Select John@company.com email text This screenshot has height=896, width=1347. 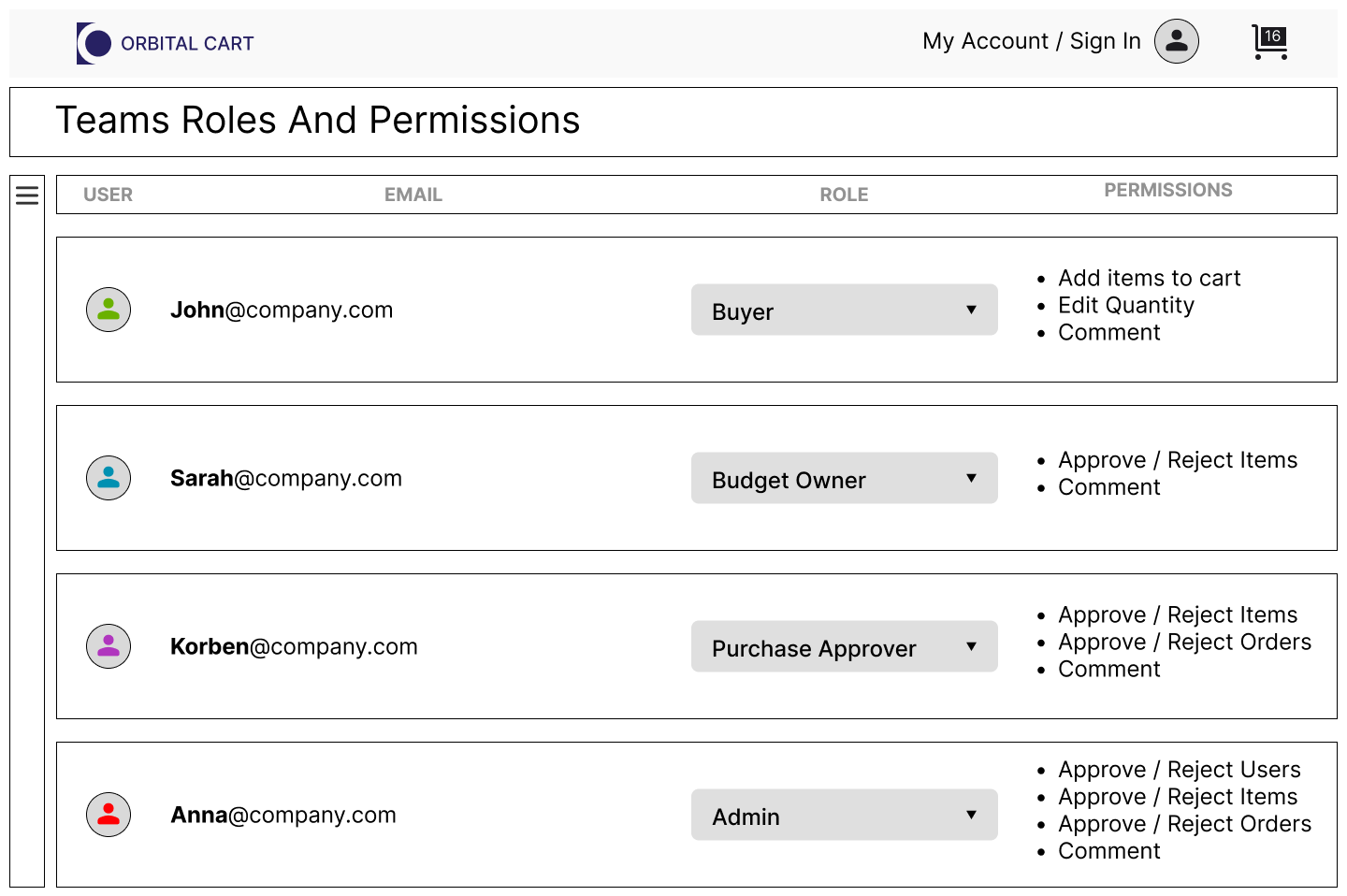click(x=282, y=310)
